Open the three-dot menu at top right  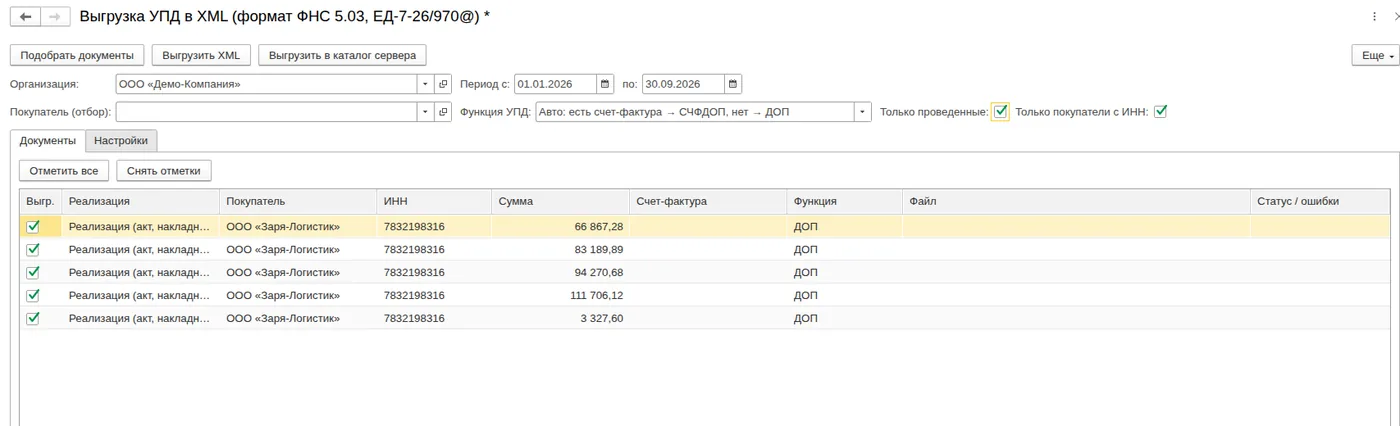[x=1376, y=17]
